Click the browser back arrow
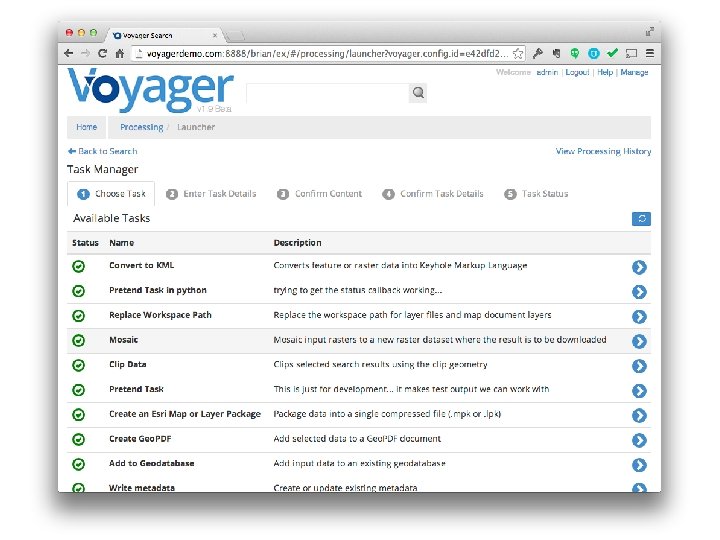Screen dimensions: 720x540 (69, 53)
